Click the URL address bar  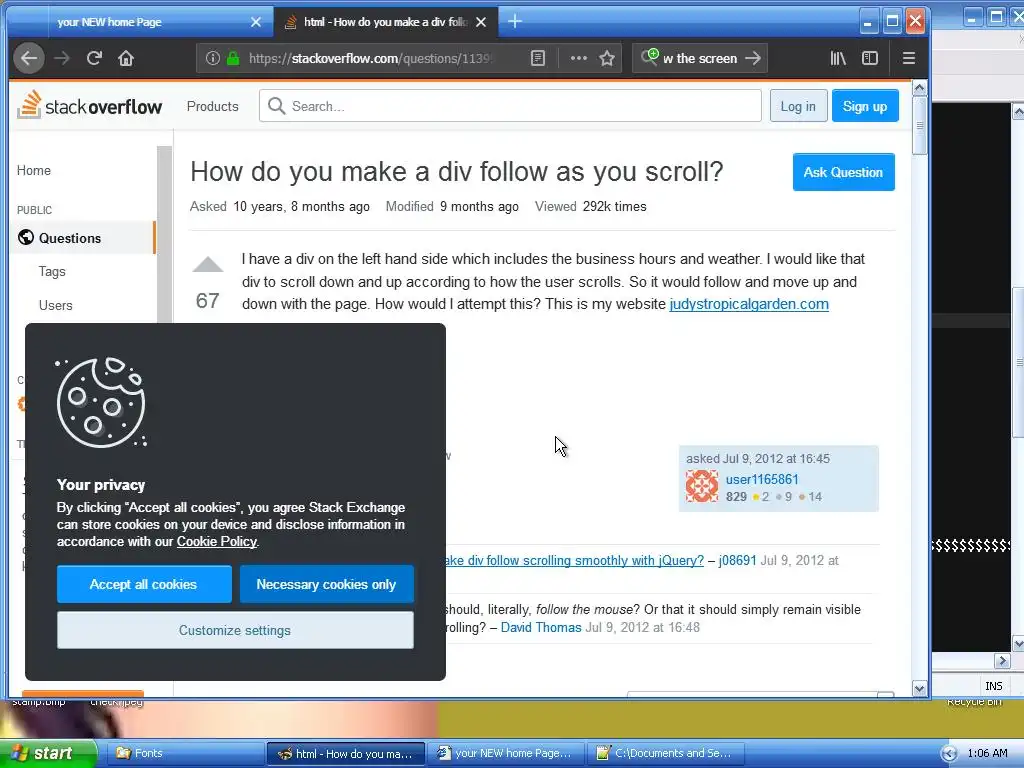click(x=371, y=58)
